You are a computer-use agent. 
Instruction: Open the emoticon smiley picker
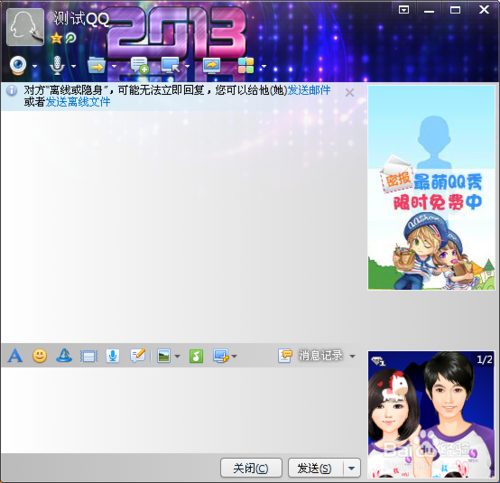[39, 356]
